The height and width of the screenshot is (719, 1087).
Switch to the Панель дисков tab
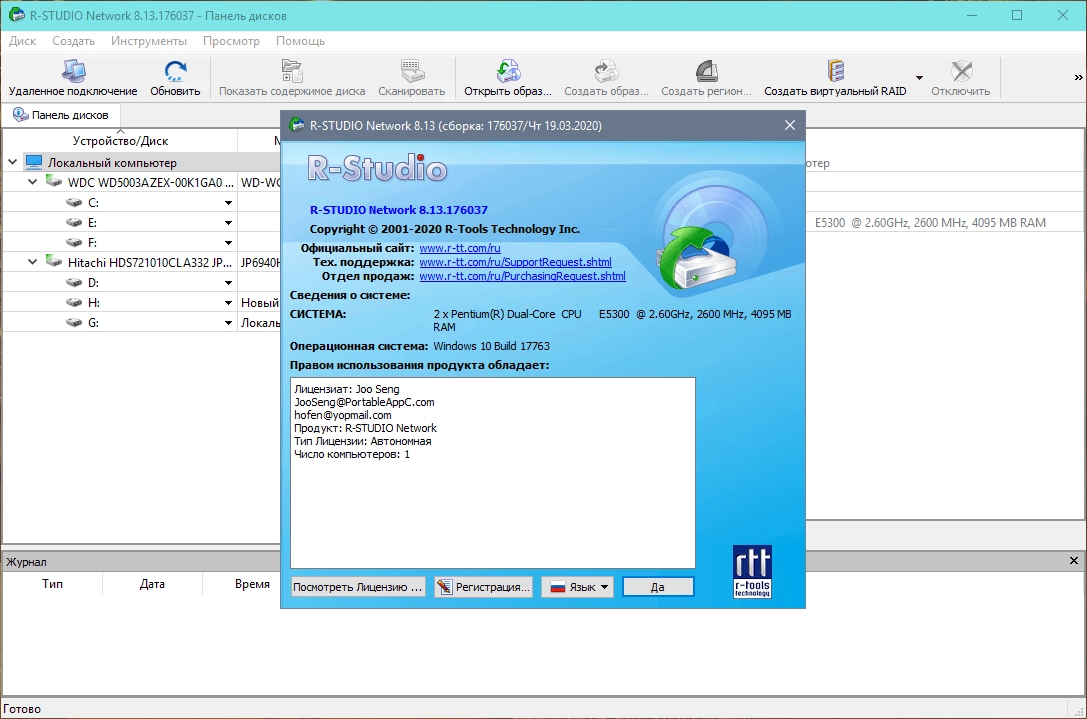point(61,114)
